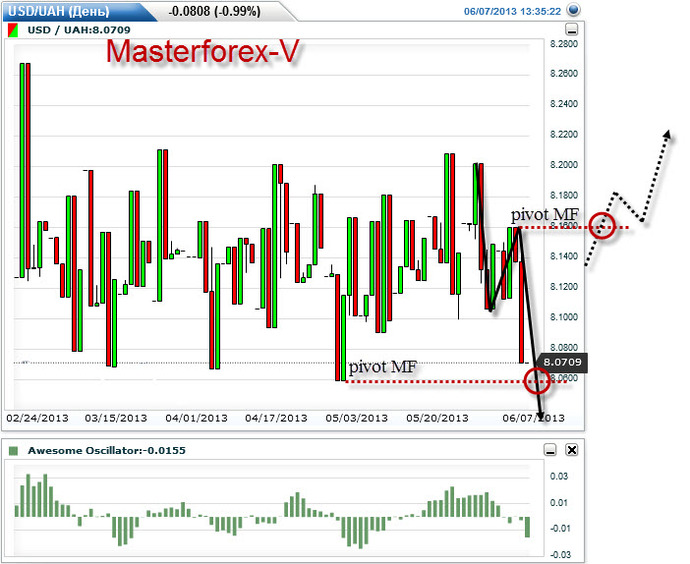The width and height of the screenshot is (690, 564).
Task: Click the 8.2000 price axis label
Action: [x=564, y=165]
